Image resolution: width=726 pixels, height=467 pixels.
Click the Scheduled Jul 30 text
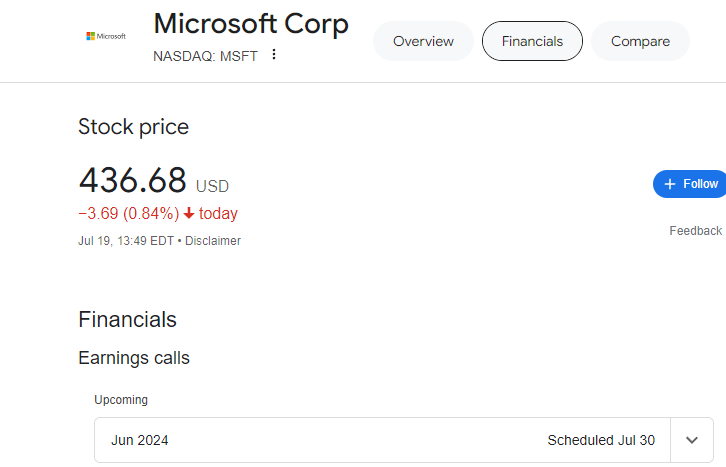coord(601,440)
